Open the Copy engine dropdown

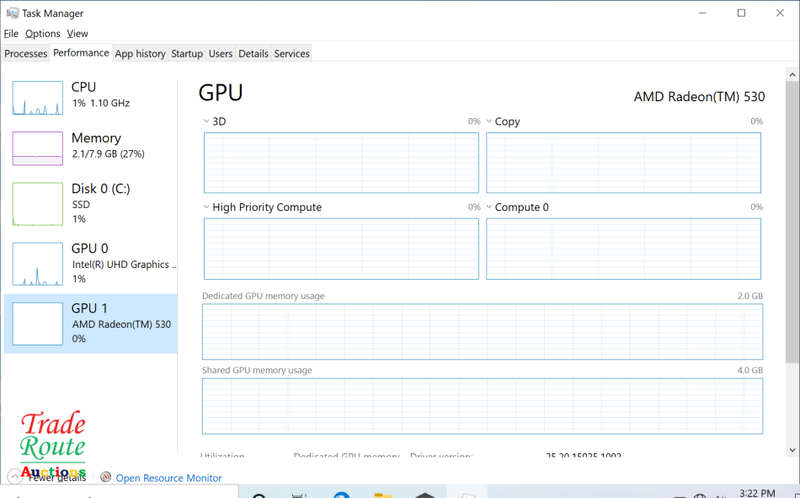coord(489,121)
